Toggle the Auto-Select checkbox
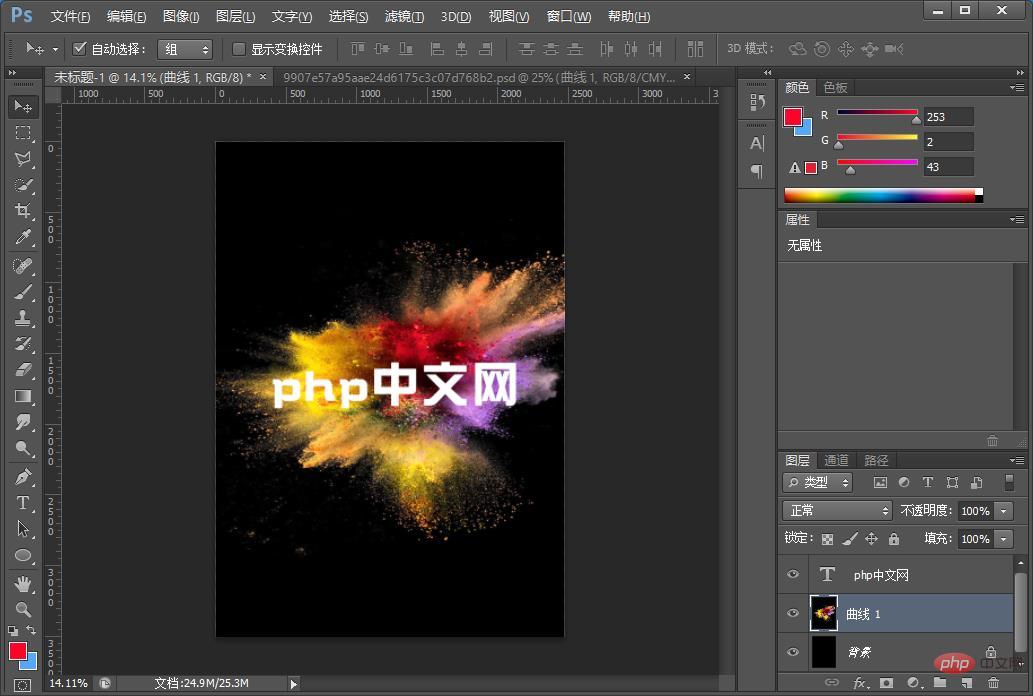The image size is (1033, 696). [x=80, y=48]
